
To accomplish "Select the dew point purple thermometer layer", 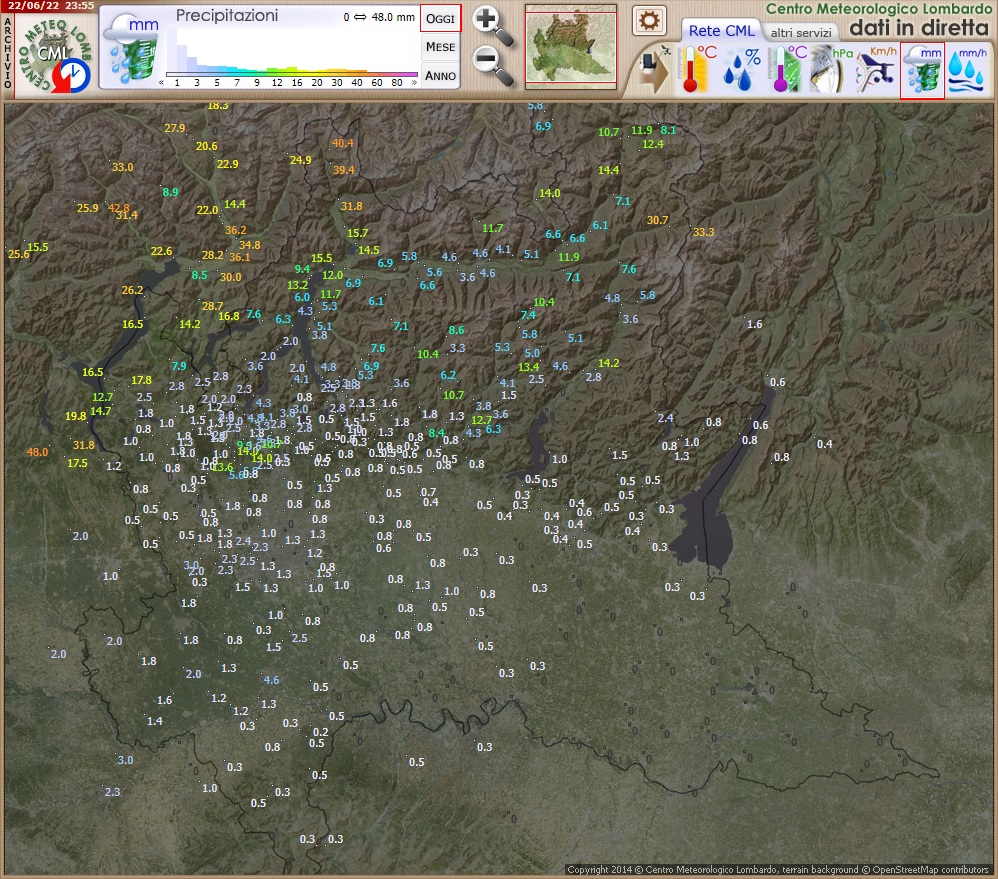I will click(787, 70).
